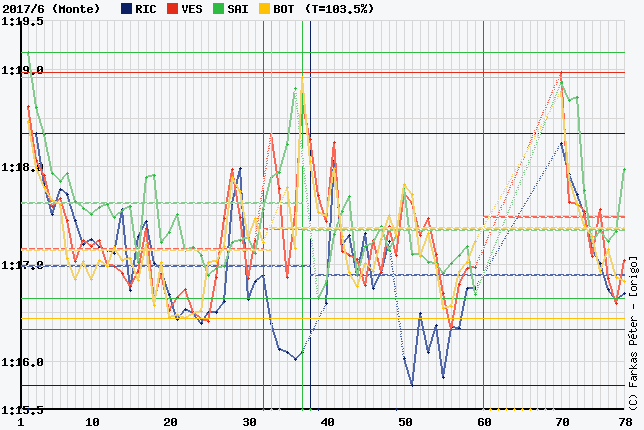Select the SAI legend label text
644x430 pixels.
click(238, 9)
